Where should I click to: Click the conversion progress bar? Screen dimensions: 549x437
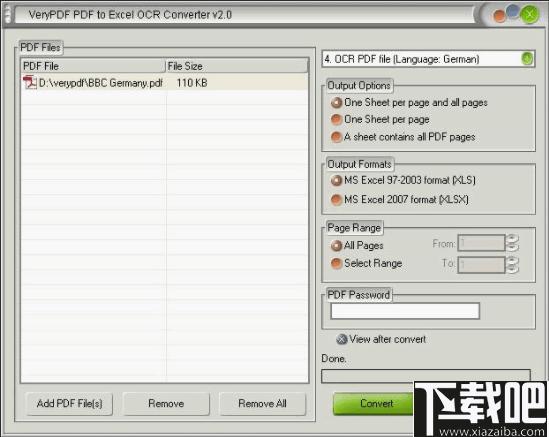pos(426,375)
